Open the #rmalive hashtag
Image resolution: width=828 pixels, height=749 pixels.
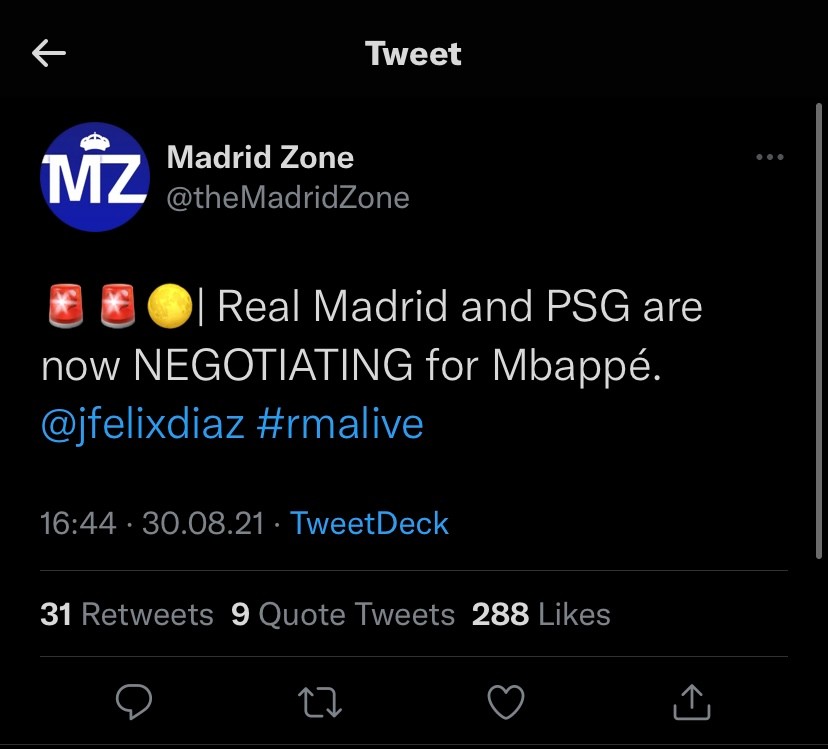tap(340, 424)
